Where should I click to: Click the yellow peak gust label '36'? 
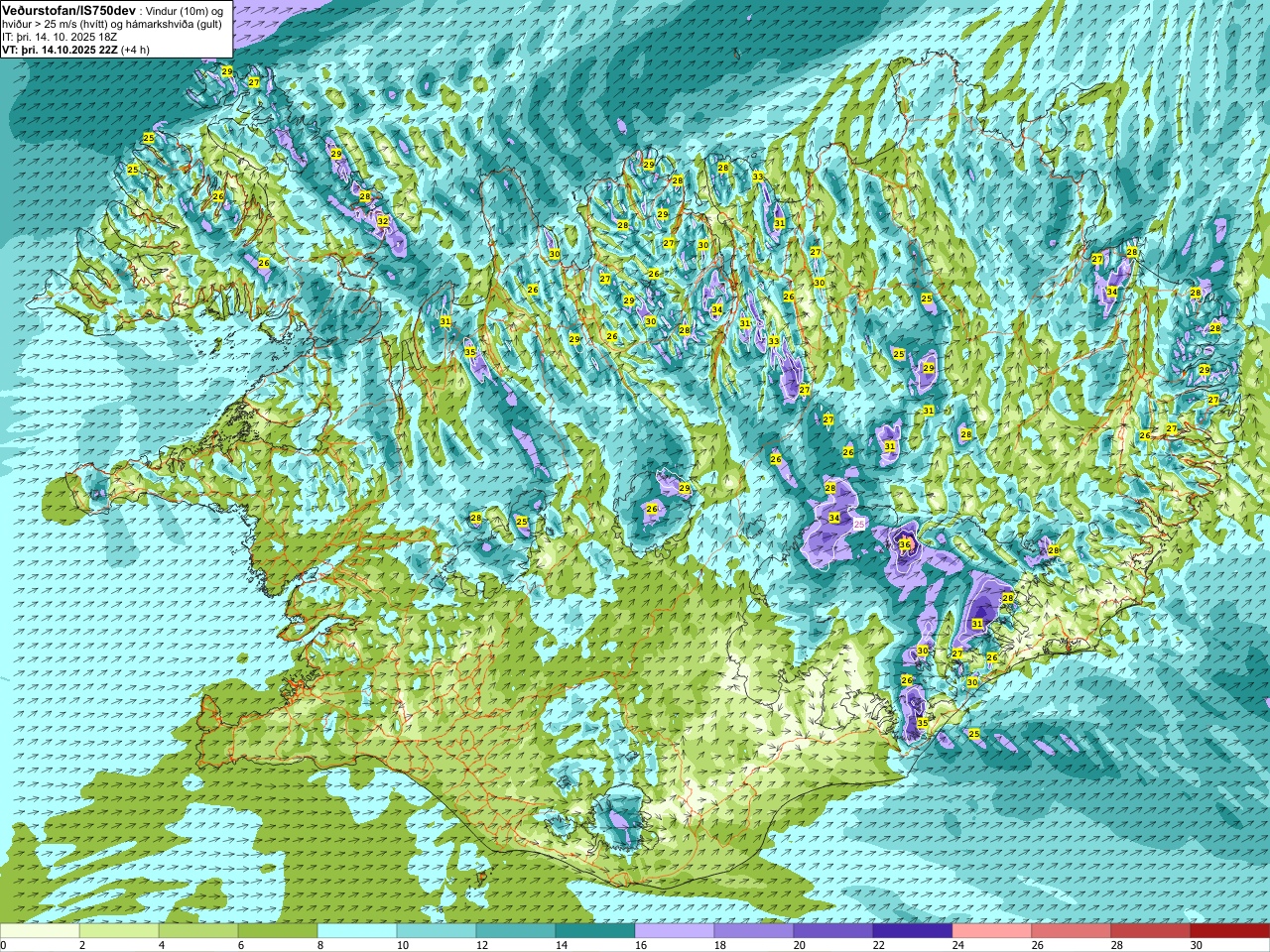point(905,544)
